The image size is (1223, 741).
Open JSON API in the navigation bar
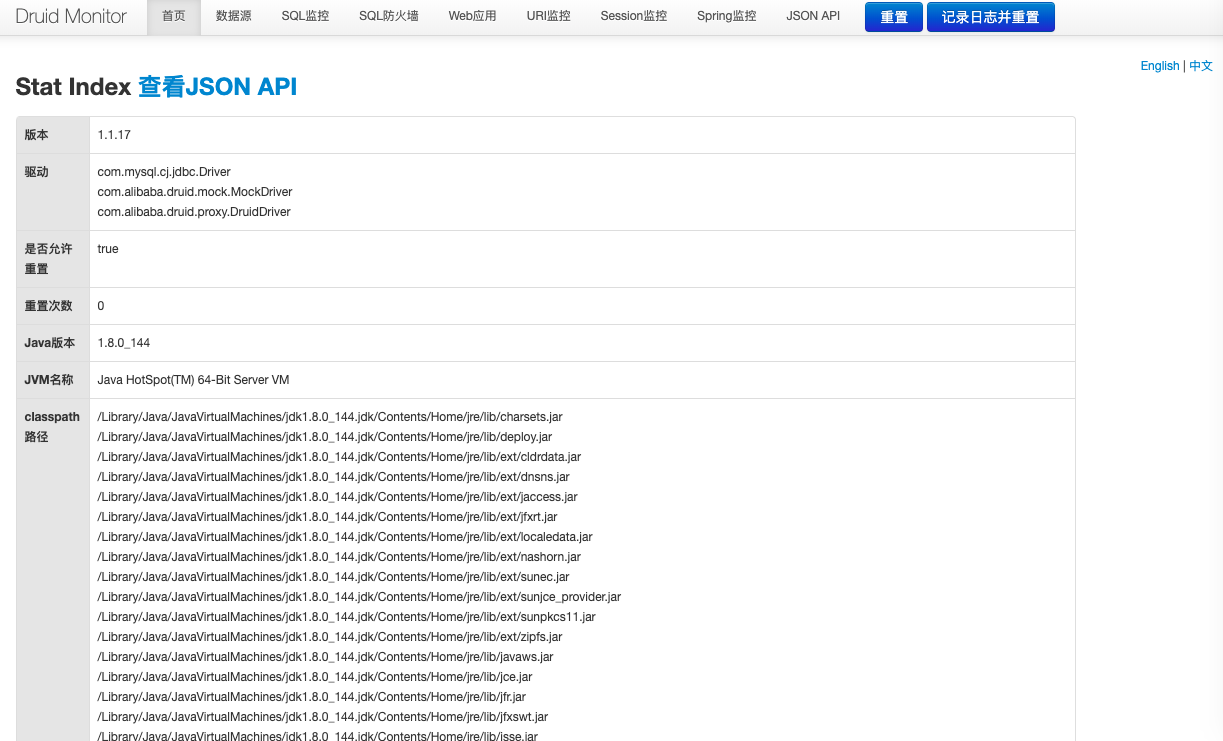click(x=813, y=17)
